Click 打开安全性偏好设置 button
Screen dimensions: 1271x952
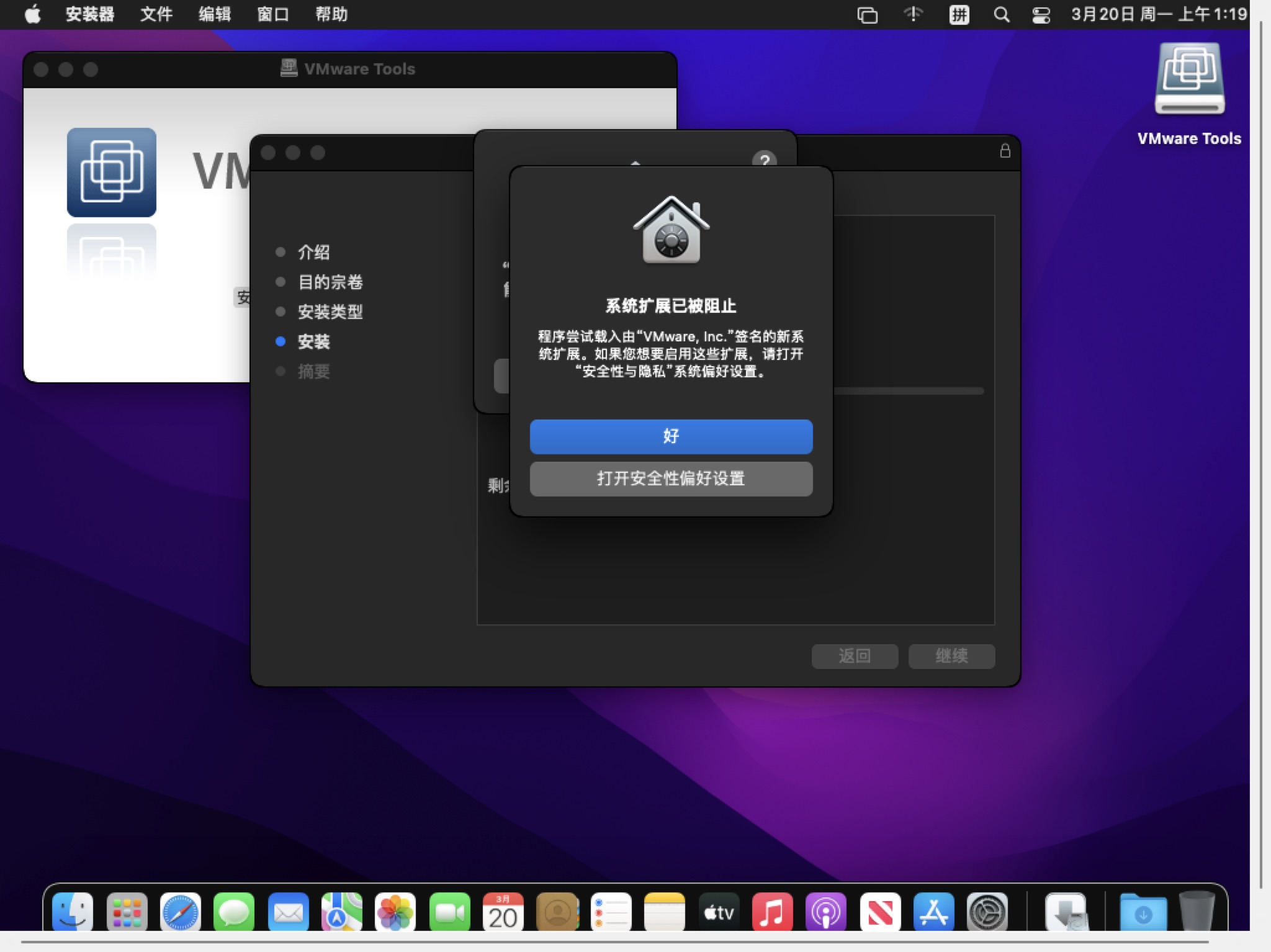(x=670, y=478)
